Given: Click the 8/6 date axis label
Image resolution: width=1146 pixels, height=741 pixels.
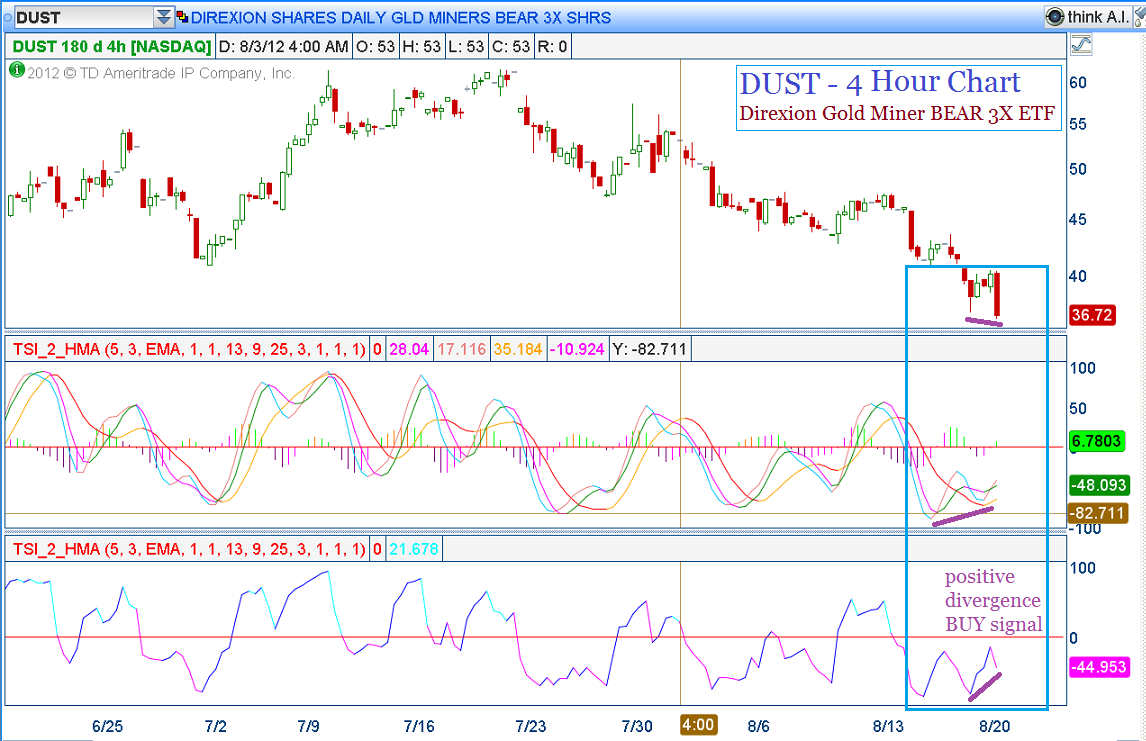Looking at the screenshot, I should 759,726.
